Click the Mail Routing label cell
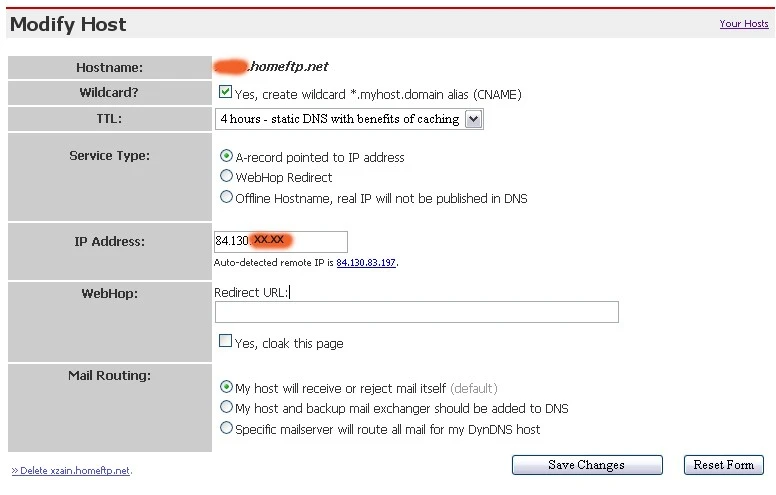Viewport: 776px width, 495px height. [108, 377]
